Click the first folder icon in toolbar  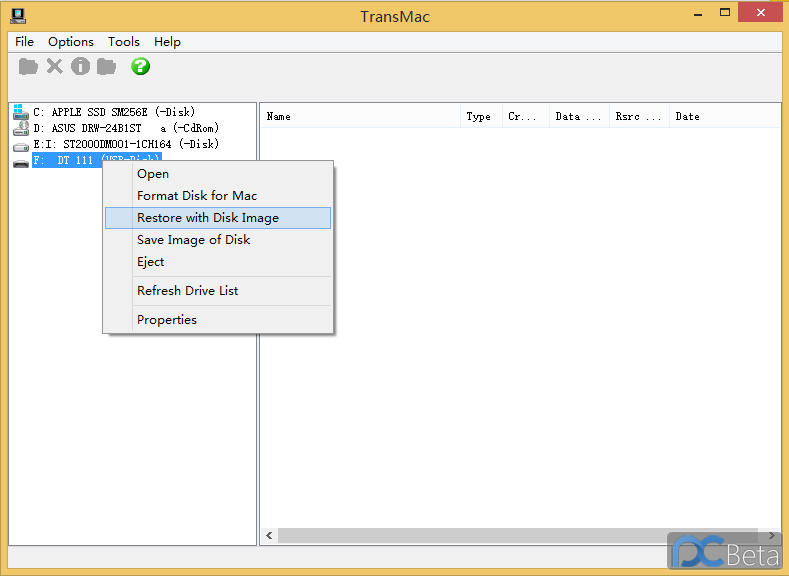click(x=28, y=66)
